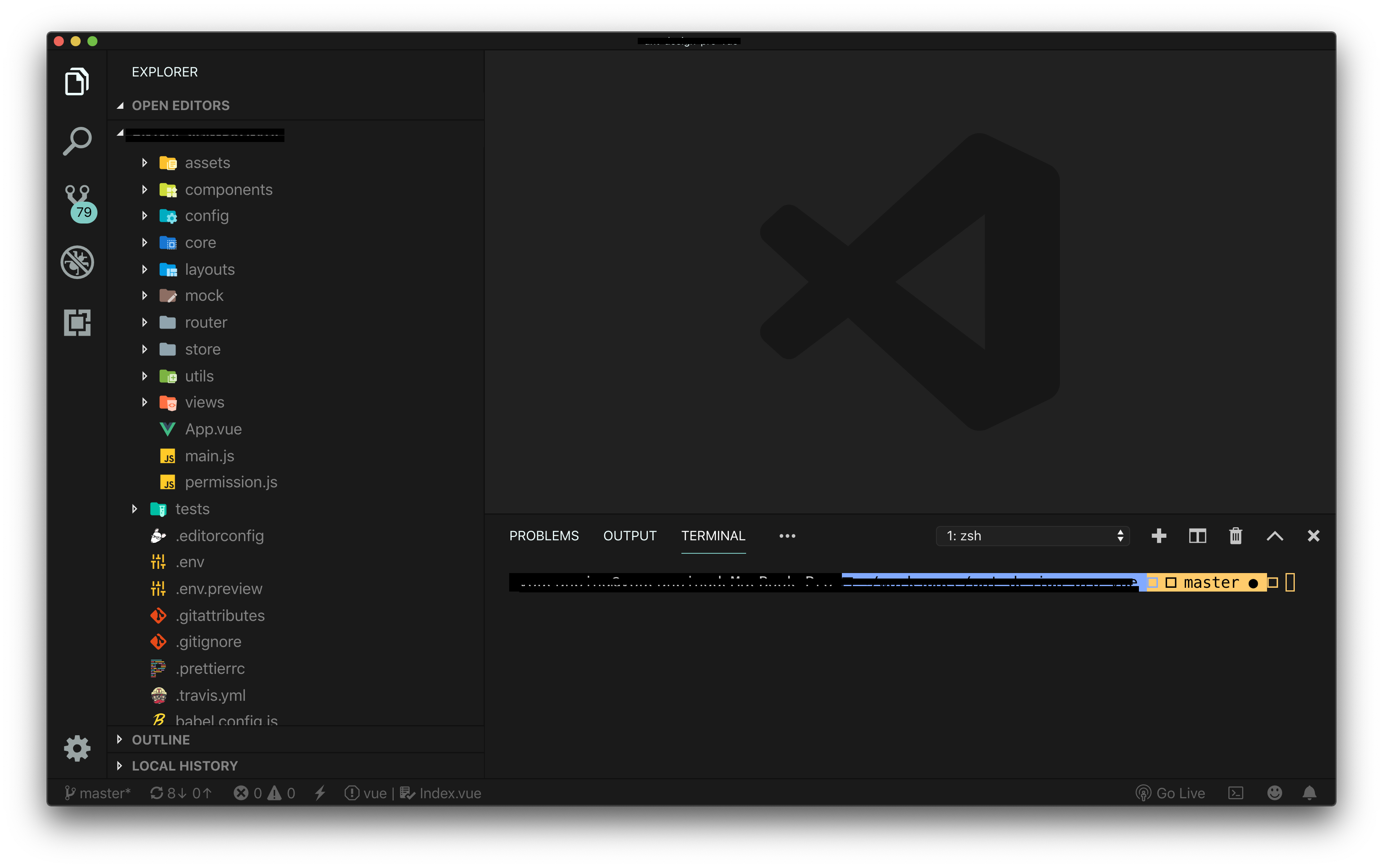Switch to the OUTPUT tab
The image size is (1383, 868).
(629, 536)
